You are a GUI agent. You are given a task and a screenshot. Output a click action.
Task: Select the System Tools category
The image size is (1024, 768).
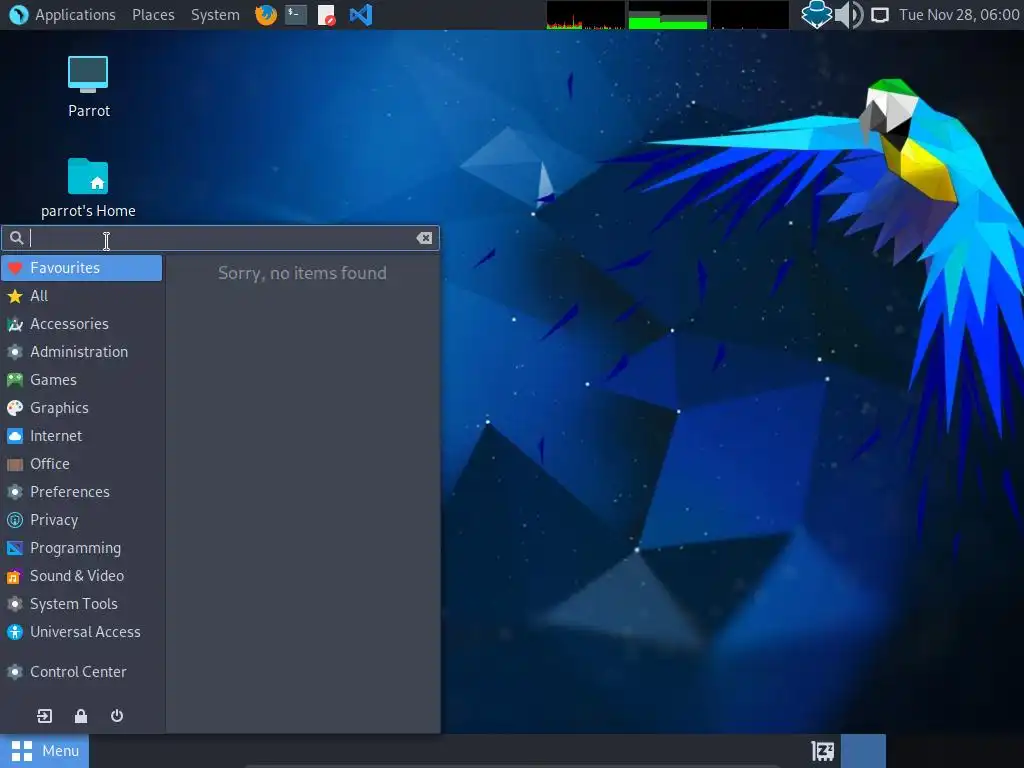pos(82,605)
